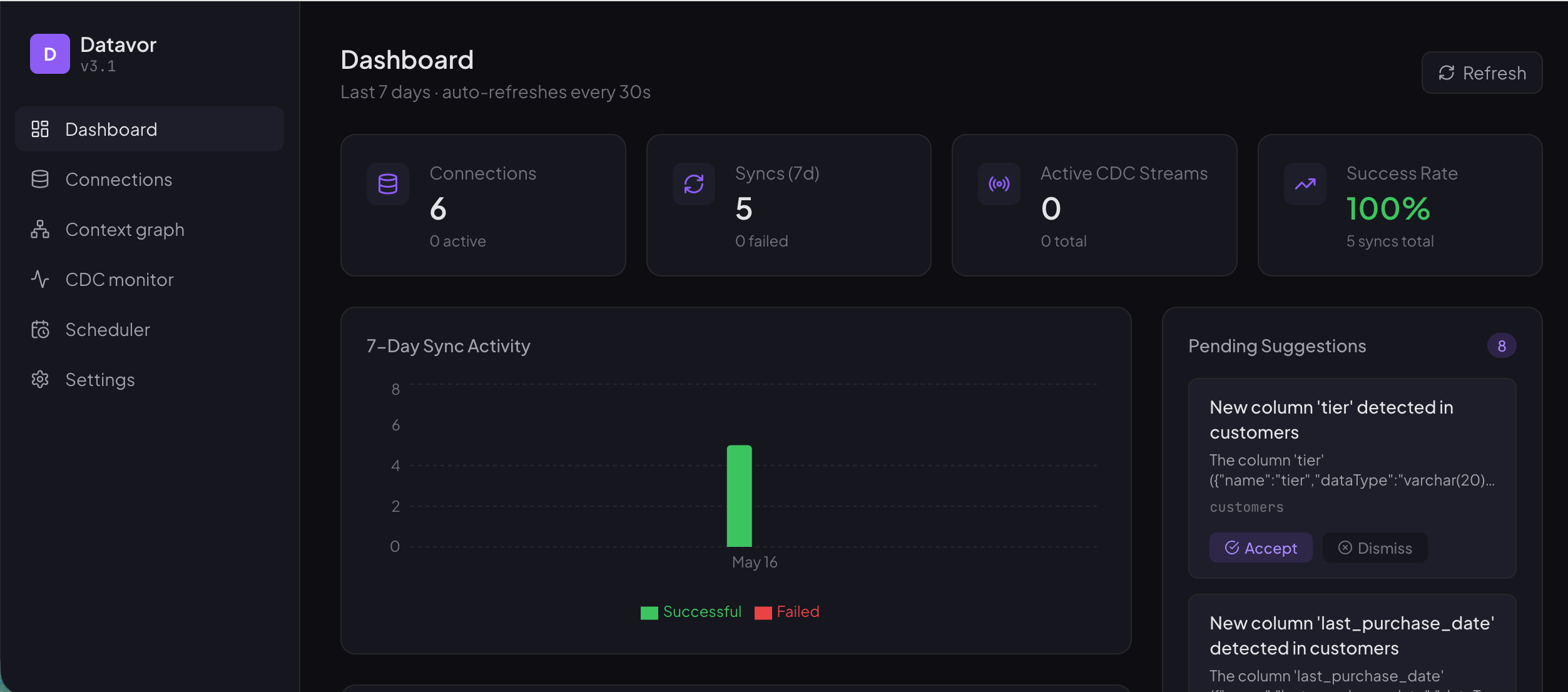The height and width of the screenshot is (692, 1568).
Task: Click the 7-Day Sync Activity heading
Action: (448, 346)
